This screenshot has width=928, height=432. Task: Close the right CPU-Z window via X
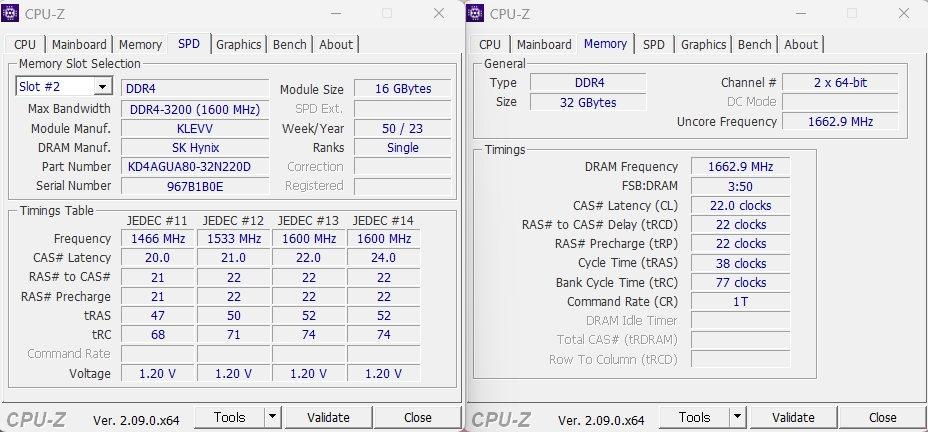[904, 13]
